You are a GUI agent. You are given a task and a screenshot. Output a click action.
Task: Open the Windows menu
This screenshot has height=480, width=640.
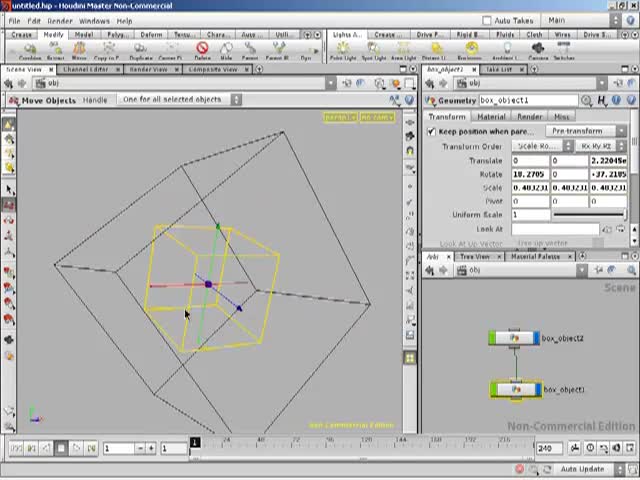click(94, 21)
